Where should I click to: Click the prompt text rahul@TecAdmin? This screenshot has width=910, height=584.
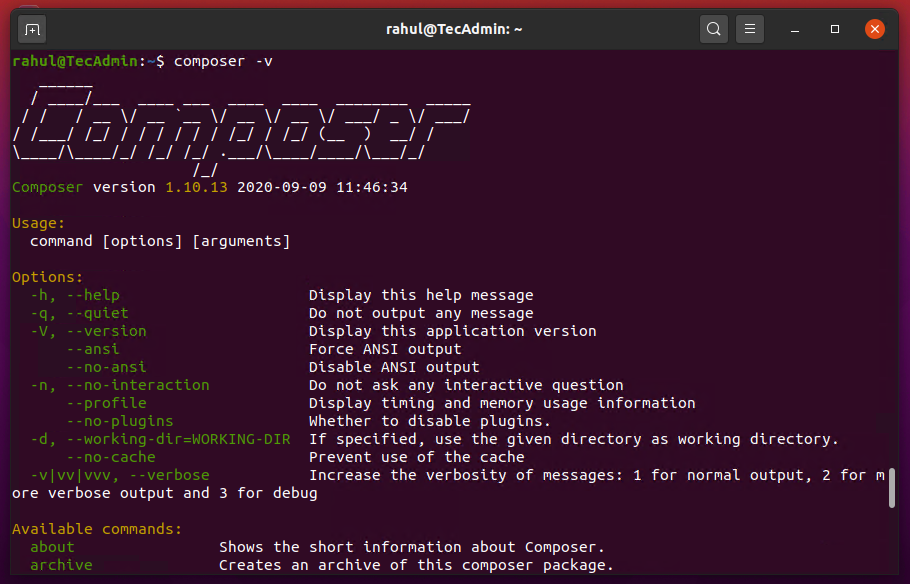(75, 61)
